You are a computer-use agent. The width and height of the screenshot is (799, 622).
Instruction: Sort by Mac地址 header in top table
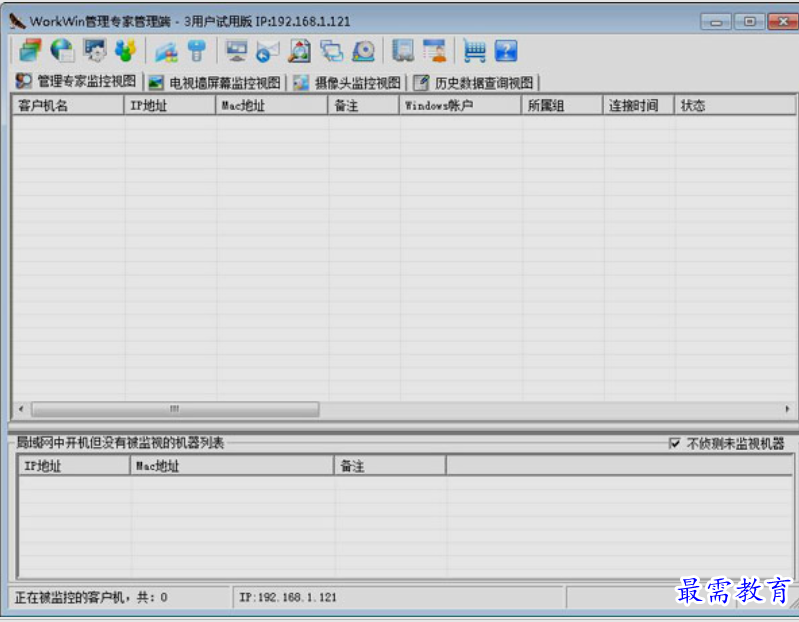tap(272, 105)
